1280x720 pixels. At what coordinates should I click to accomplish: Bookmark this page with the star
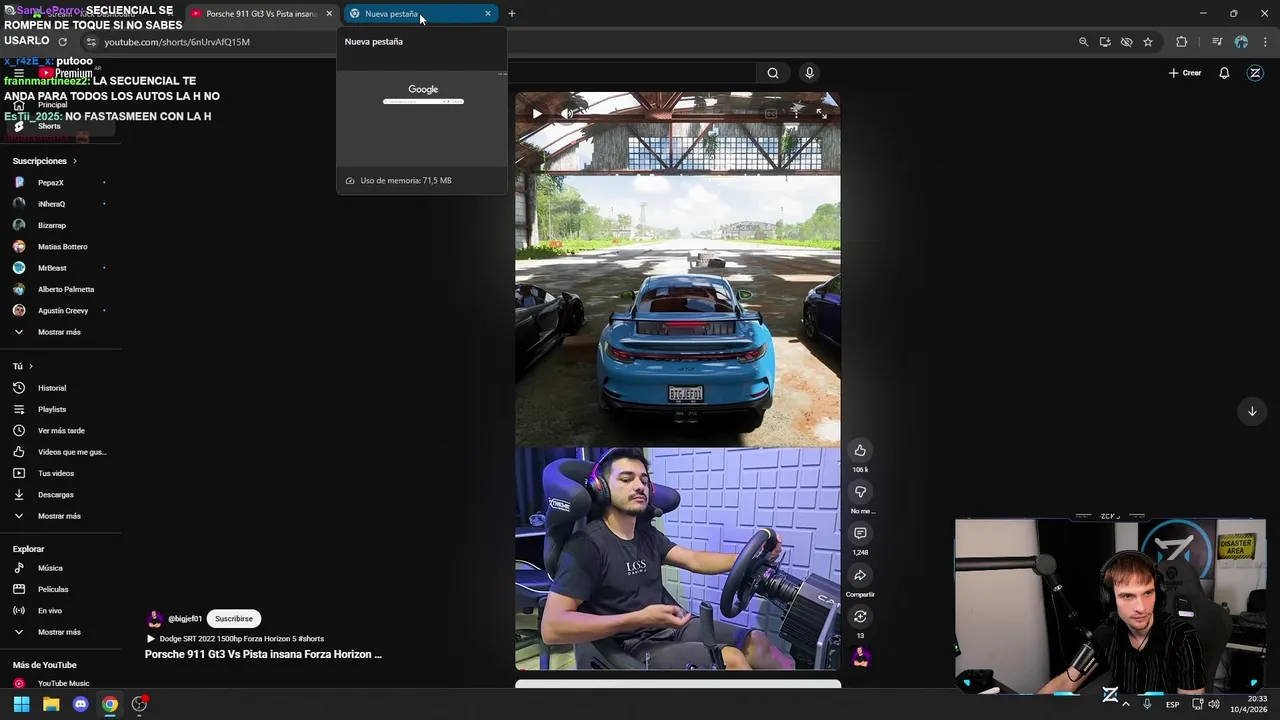[x=1148, y=42]
